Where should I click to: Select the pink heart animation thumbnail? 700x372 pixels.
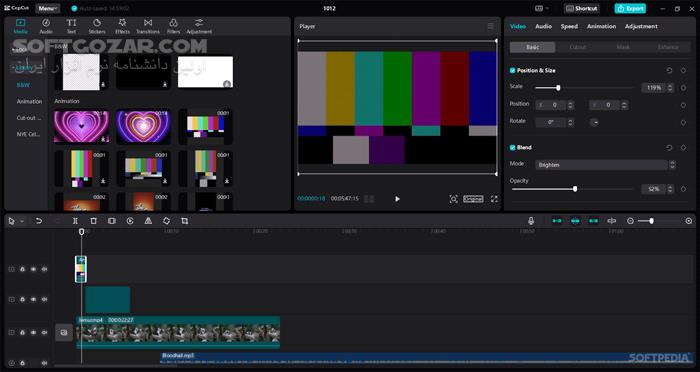click(x=81, y=127)
